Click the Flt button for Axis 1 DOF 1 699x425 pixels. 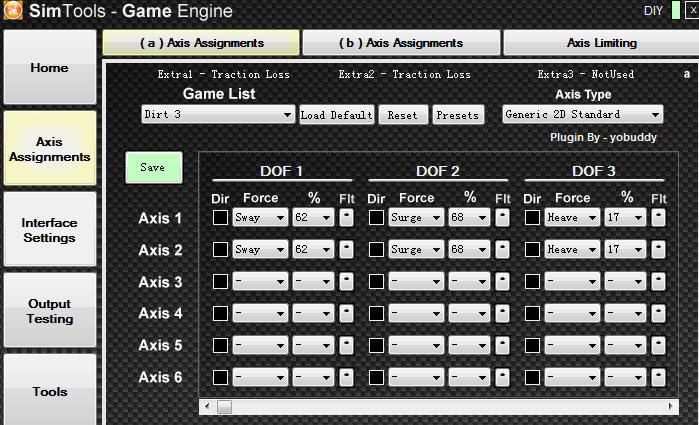click(346, 217)
